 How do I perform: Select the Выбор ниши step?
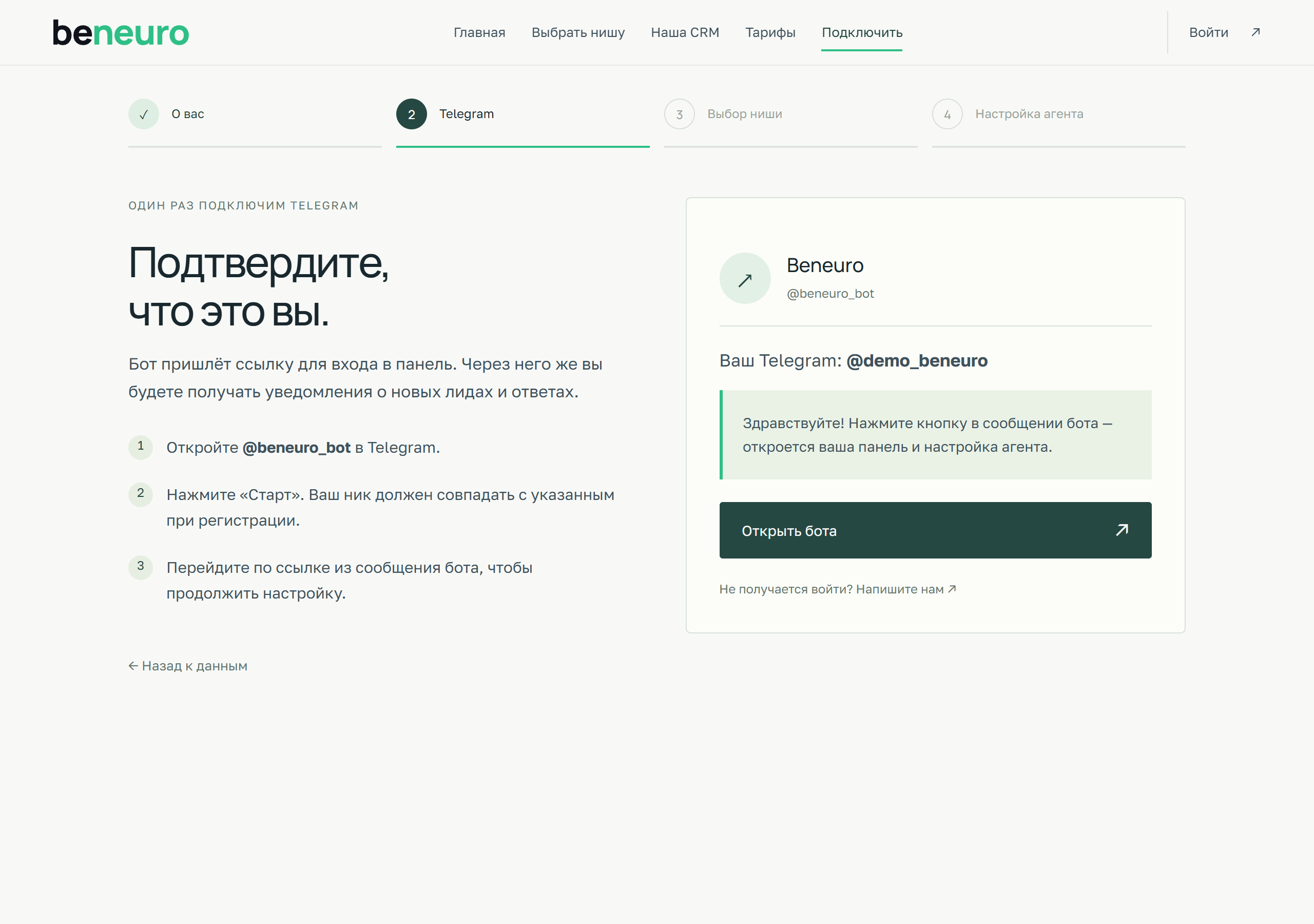(745, 114)
